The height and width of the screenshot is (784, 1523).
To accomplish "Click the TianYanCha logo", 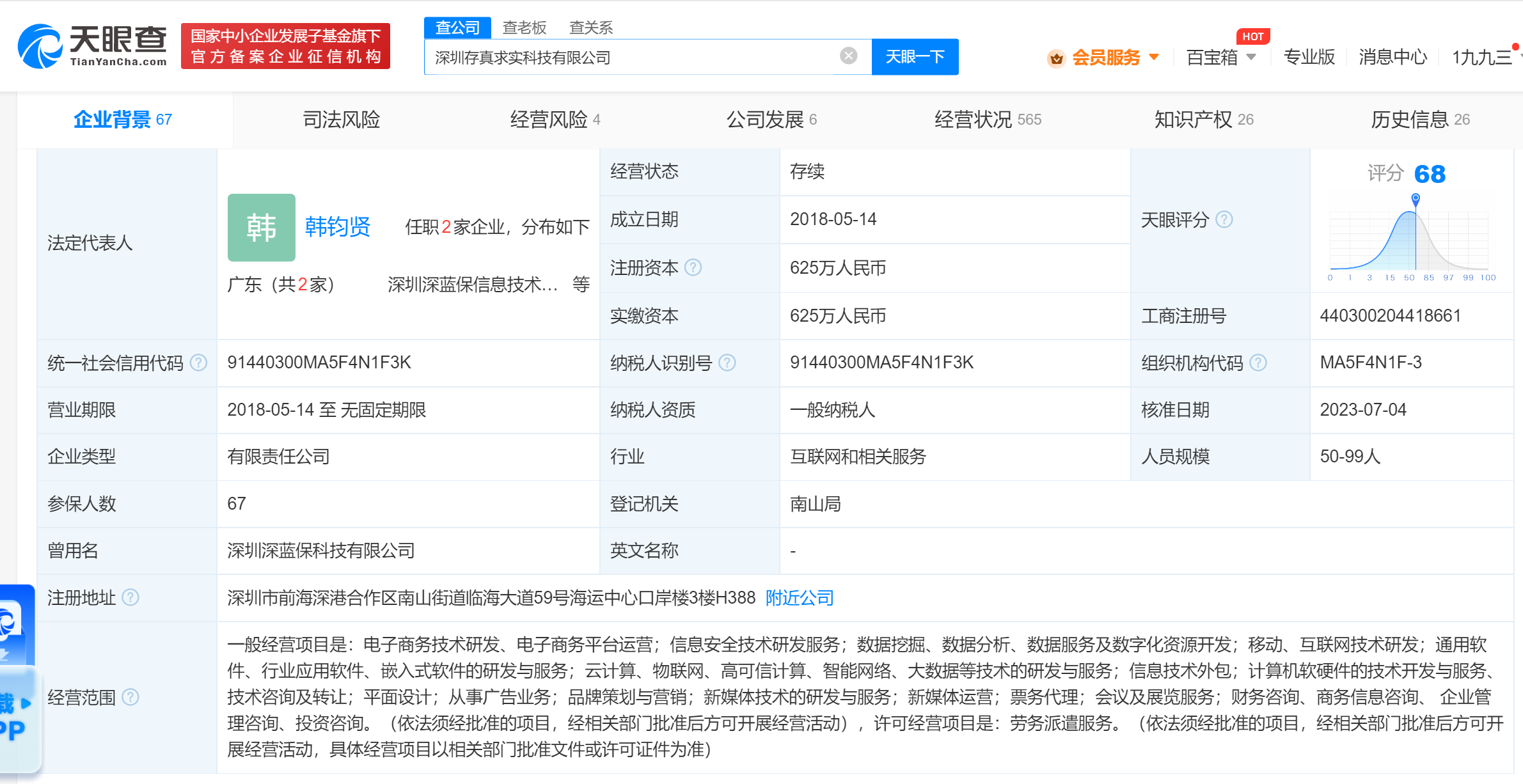I will [93, 46].
